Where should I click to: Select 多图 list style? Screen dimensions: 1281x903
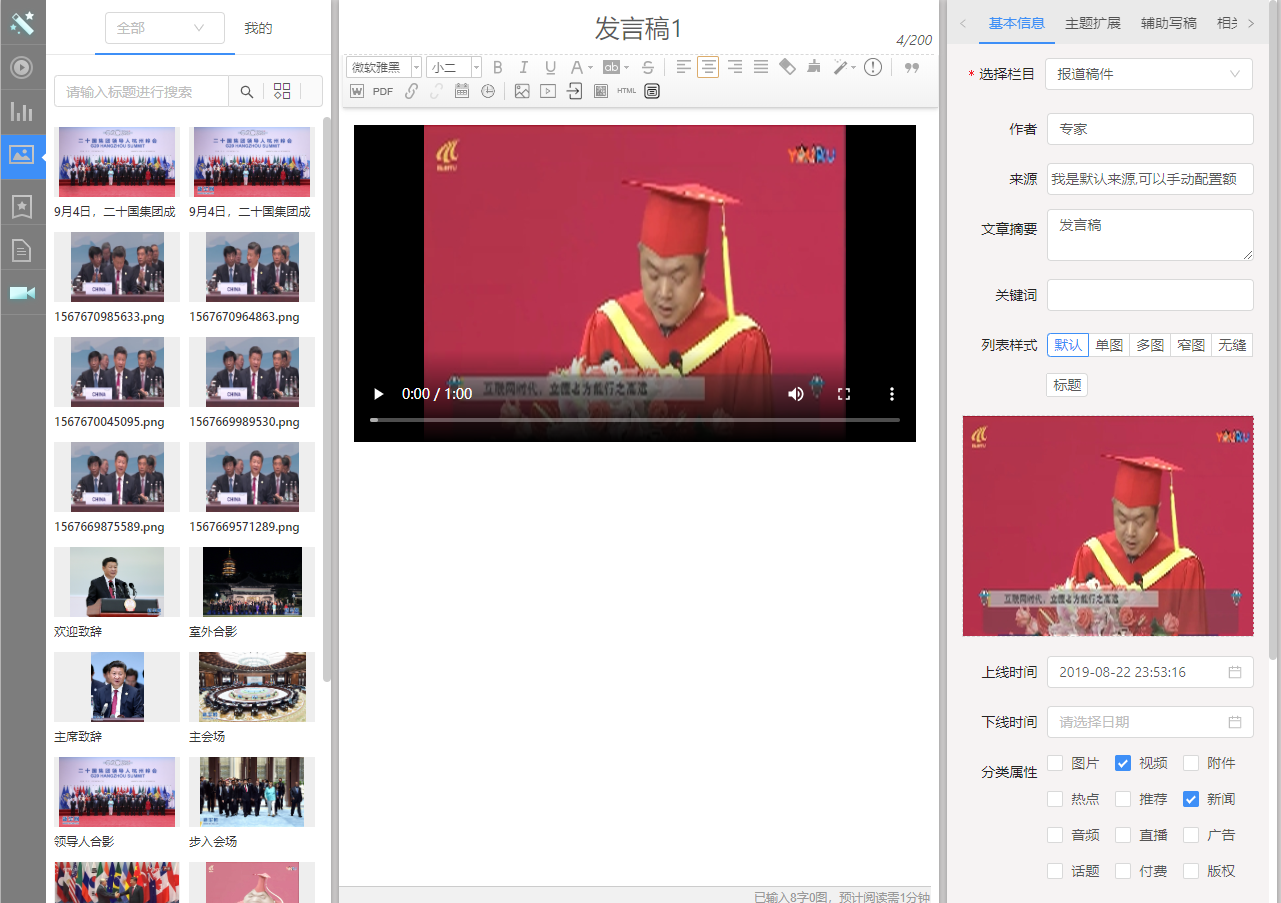[x=1150, y=345]
